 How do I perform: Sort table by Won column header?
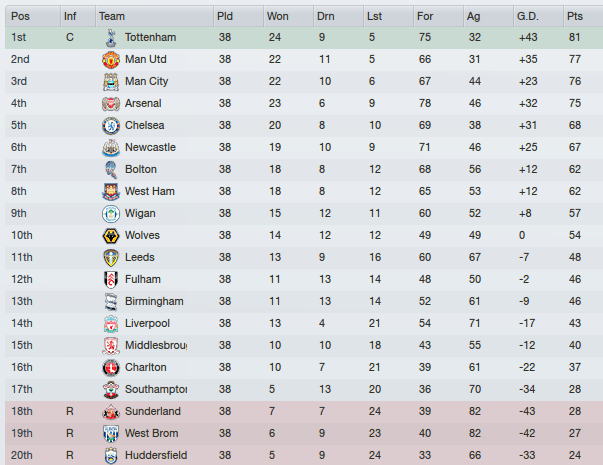click(x=277, y=16)
